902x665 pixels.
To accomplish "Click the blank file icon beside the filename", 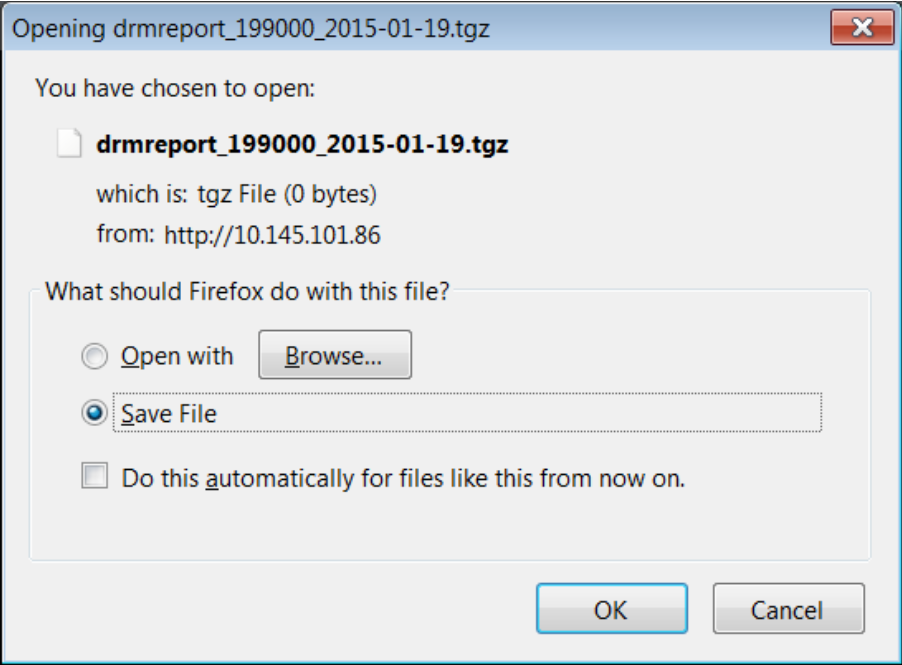I will click(68, 143).
